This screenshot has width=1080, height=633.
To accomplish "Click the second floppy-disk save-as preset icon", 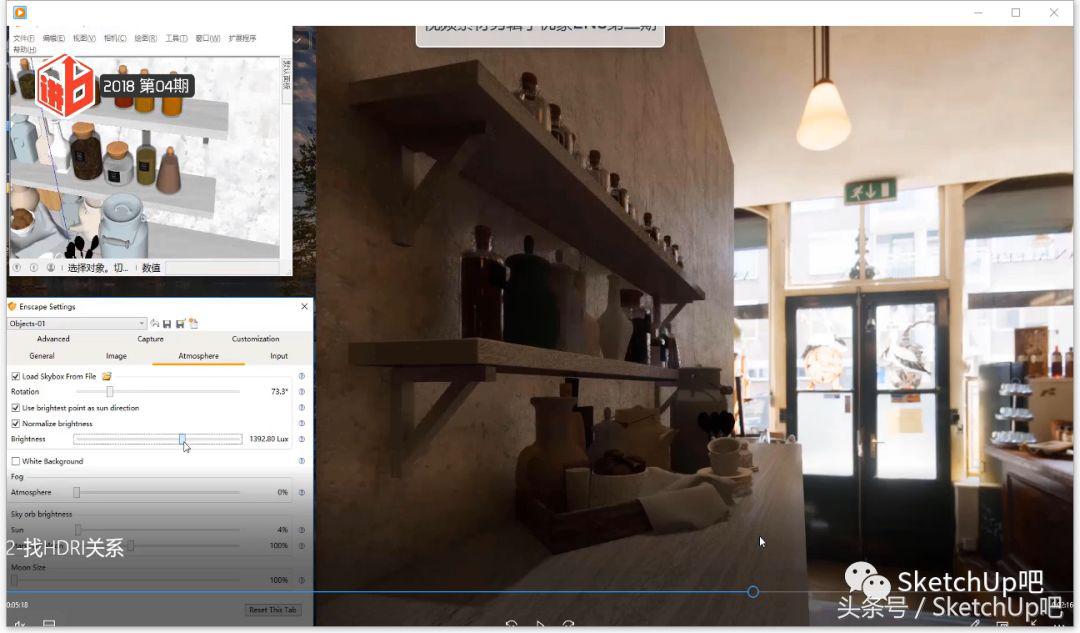I will coord(180,323).
